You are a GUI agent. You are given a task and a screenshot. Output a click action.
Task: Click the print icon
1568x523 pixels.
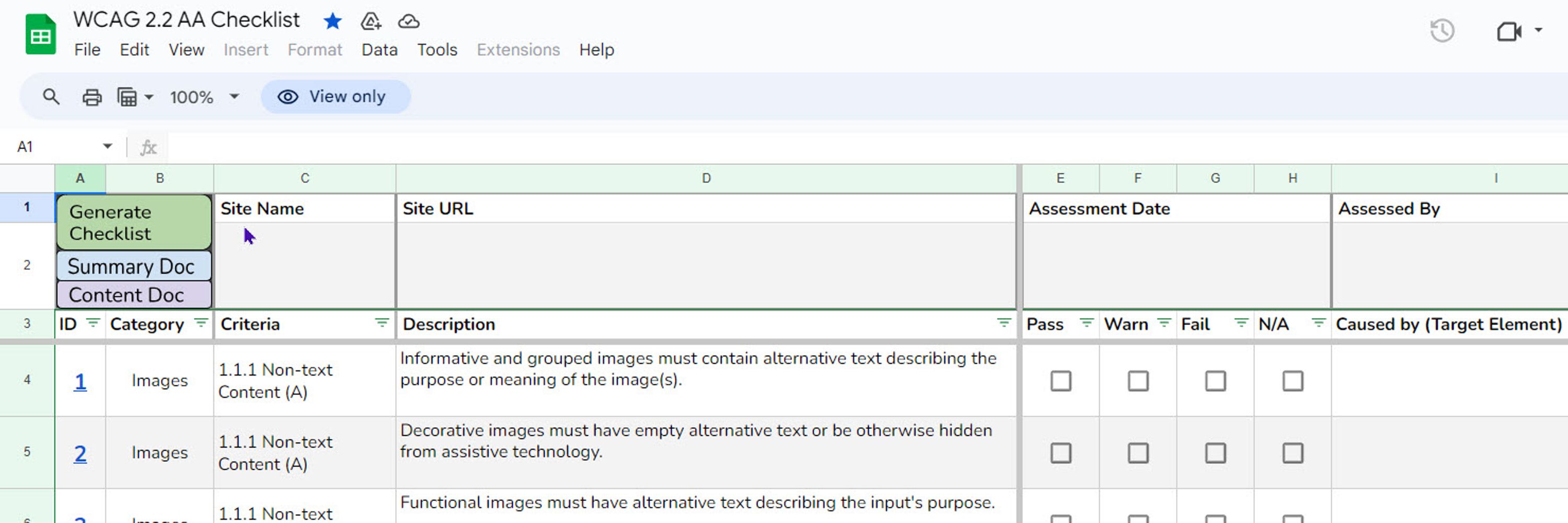92,97
